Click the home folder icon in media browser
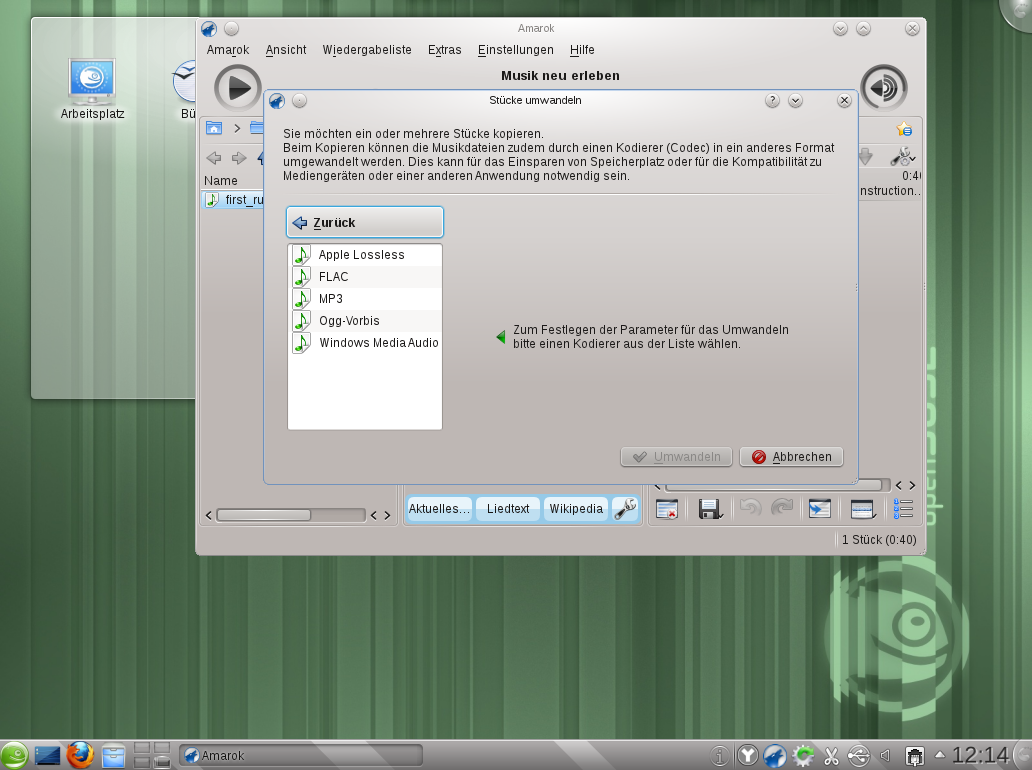1032x770 pixels. (216, 129)
